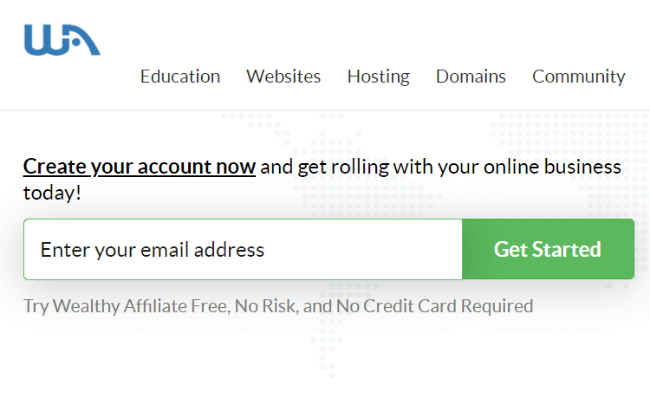Follow the 'Create your account now' link

[x=139, y=167]
